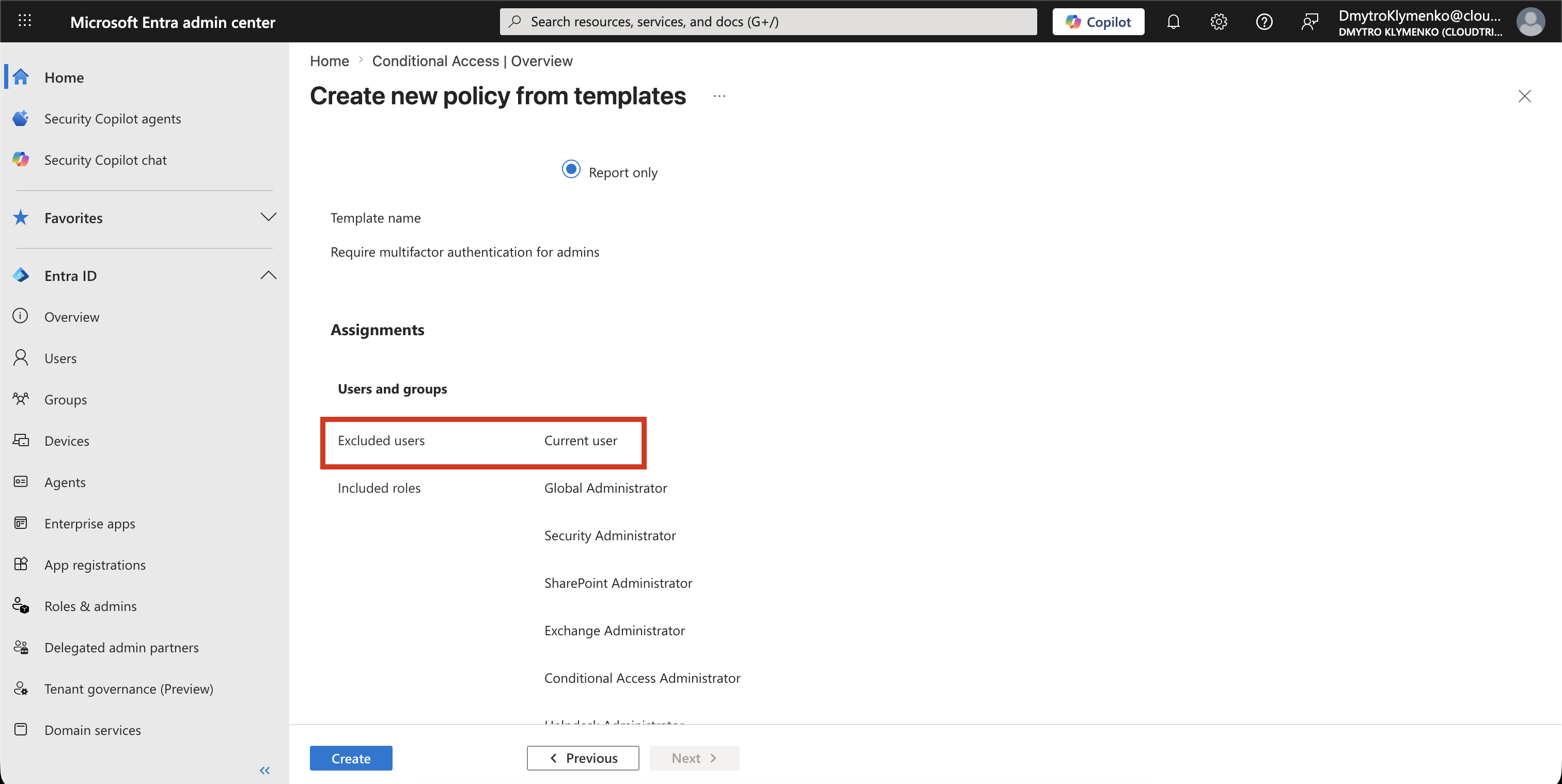
Task: Click the search resources input field
Action: (x=768, y=22)
